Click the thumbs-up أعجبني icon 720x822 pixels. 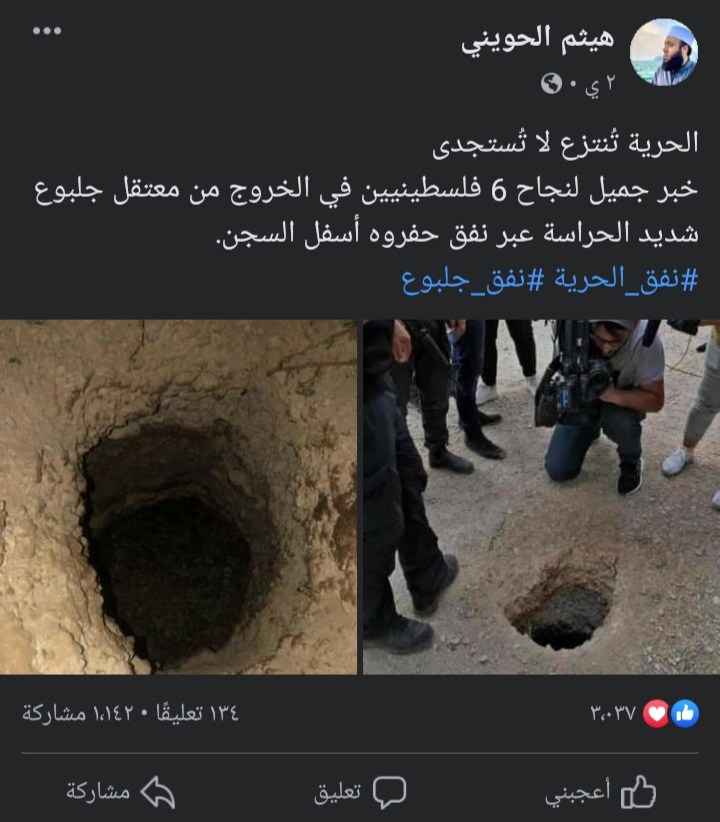[638, 792]
